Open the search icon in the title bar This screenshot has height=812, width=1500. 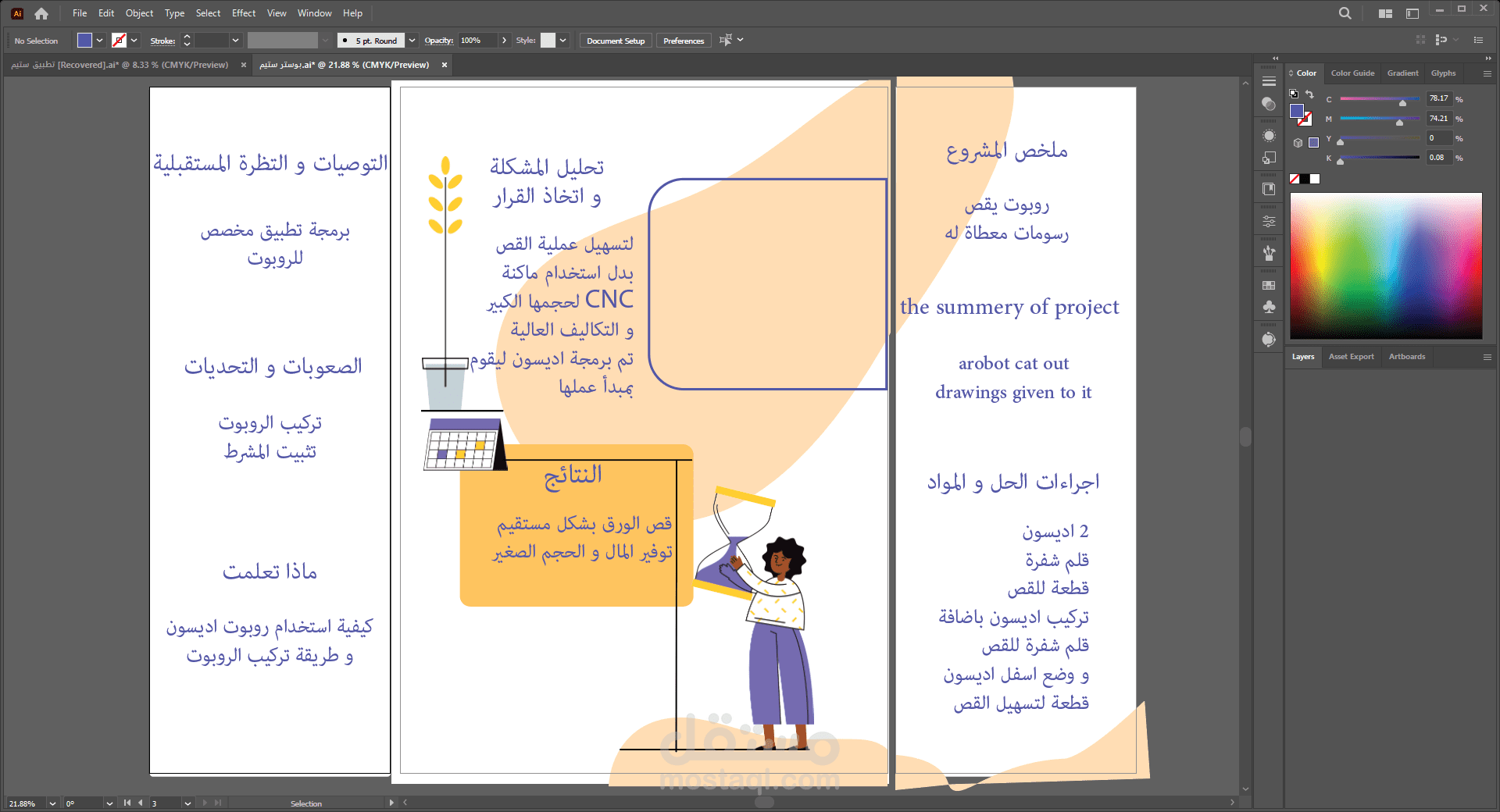[1345, 13]
